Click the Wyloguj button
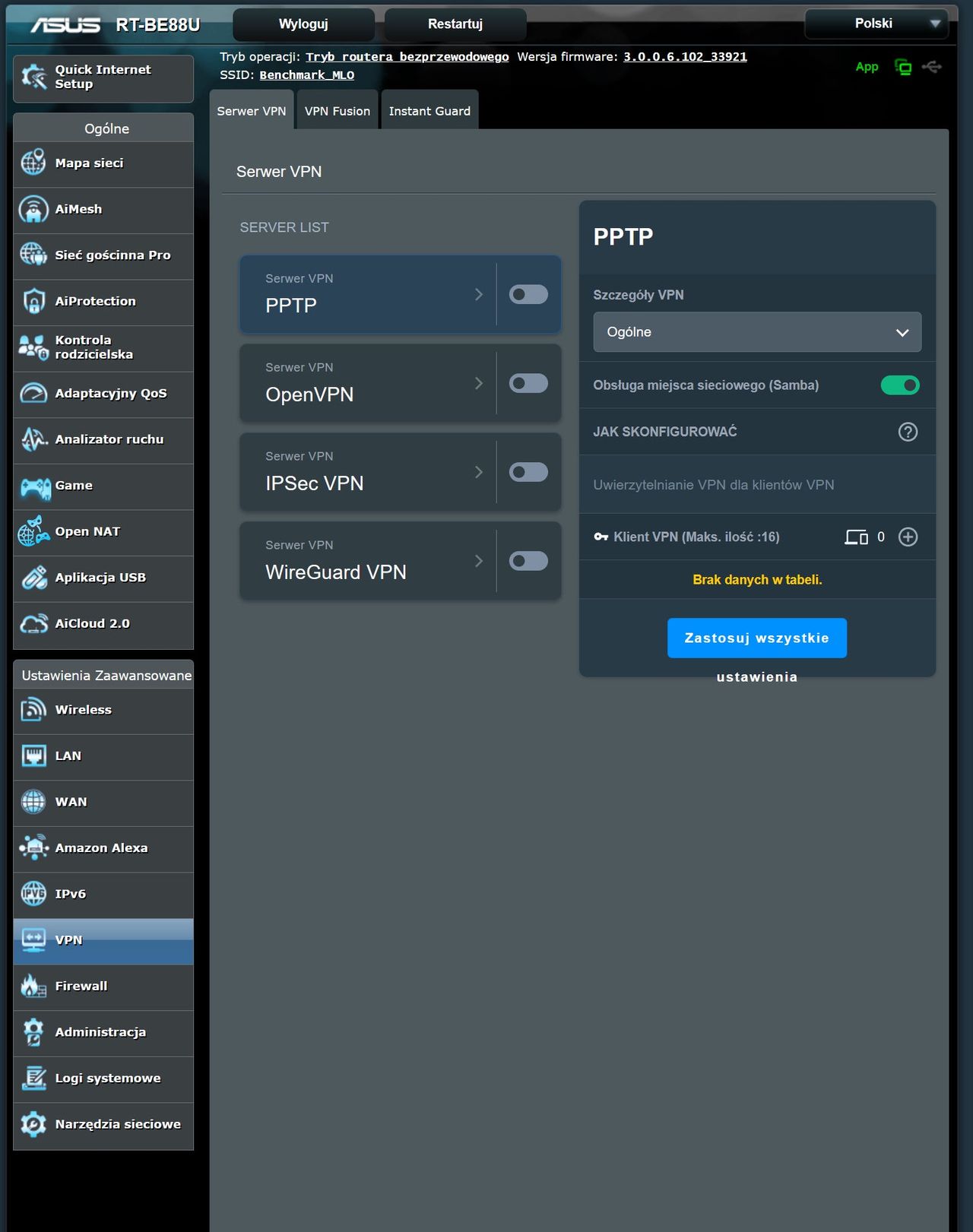Viewport: 973px width, 1232px height. 303,24
